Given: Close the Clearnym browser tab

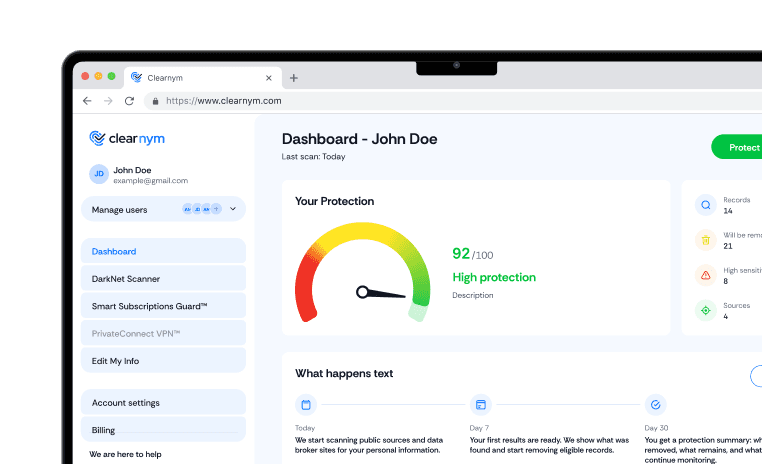Looking at the screenshot, I should tap(269, 78).
